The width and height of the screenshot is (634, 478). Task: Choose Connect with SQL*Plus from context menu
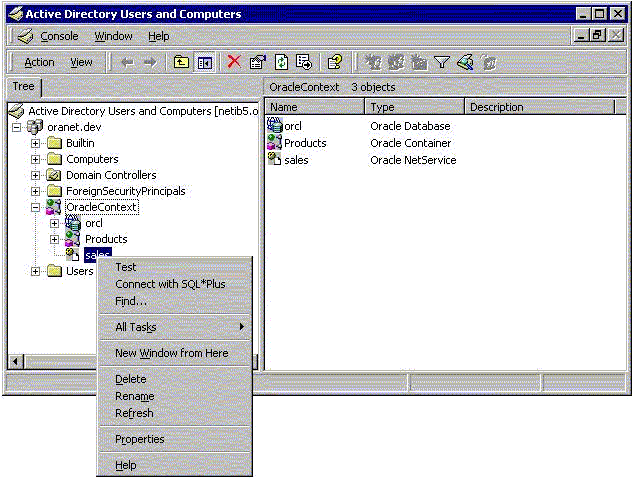coord(170,284)
